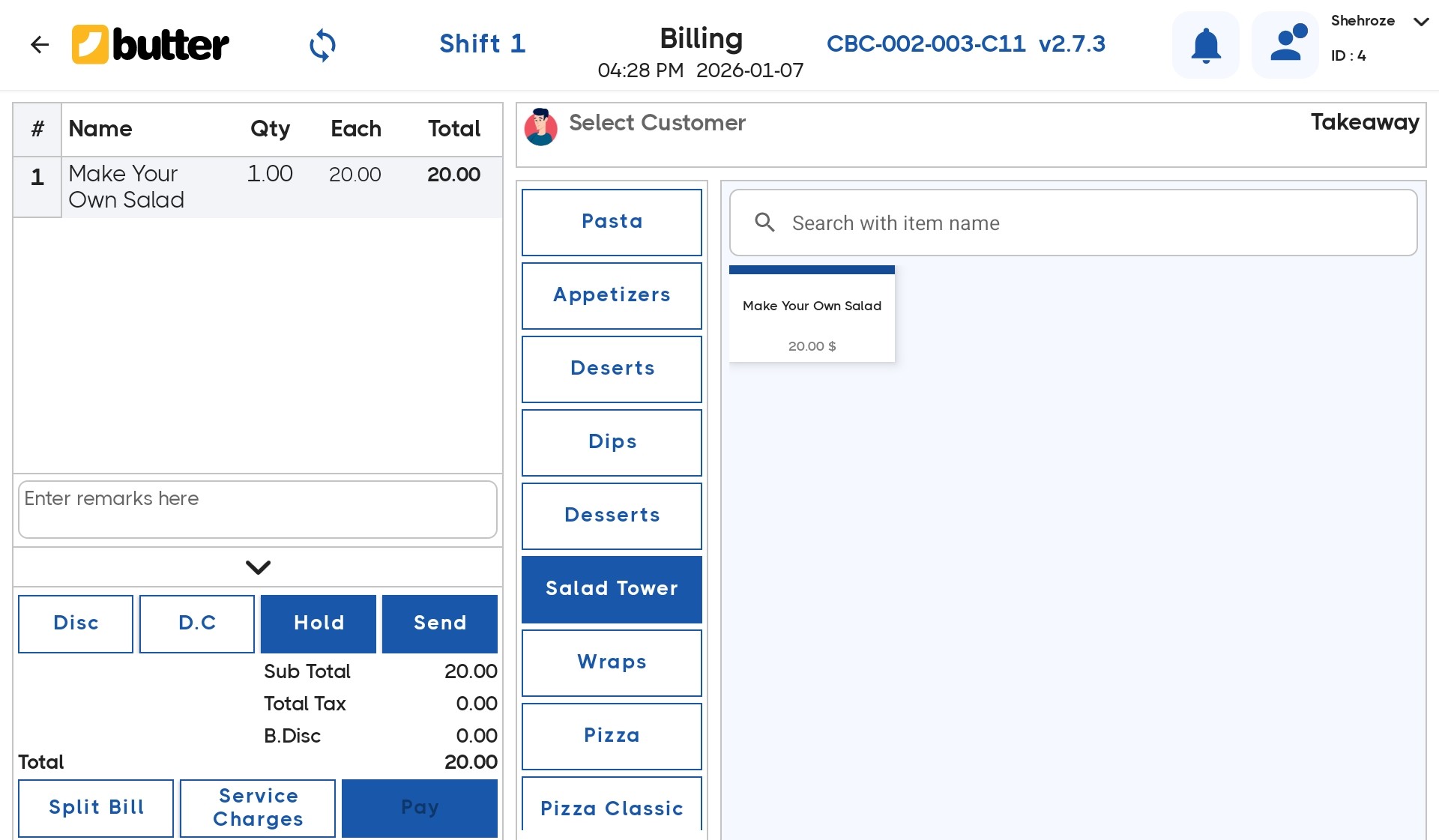Screen dimensions: 1439x840
Task: Switch to the Wraps category
Action: [612, 662]
